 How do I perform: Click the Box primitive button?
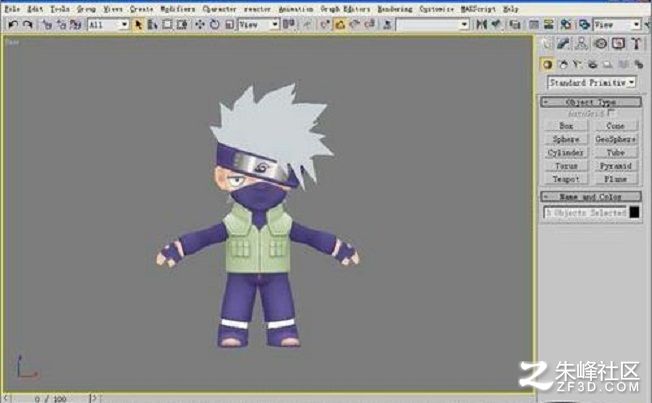566,126
